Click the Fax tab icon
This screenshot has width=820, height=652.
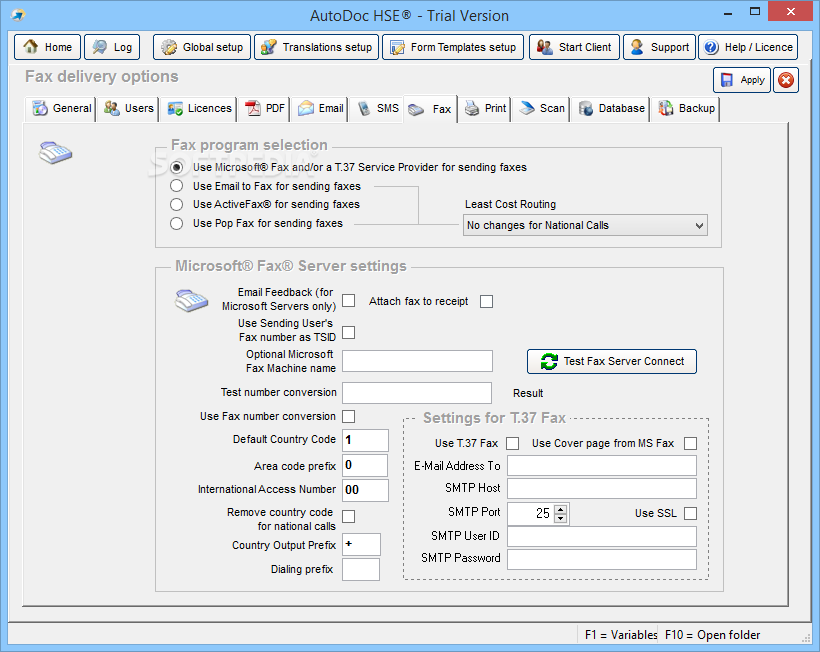(416, 109)
